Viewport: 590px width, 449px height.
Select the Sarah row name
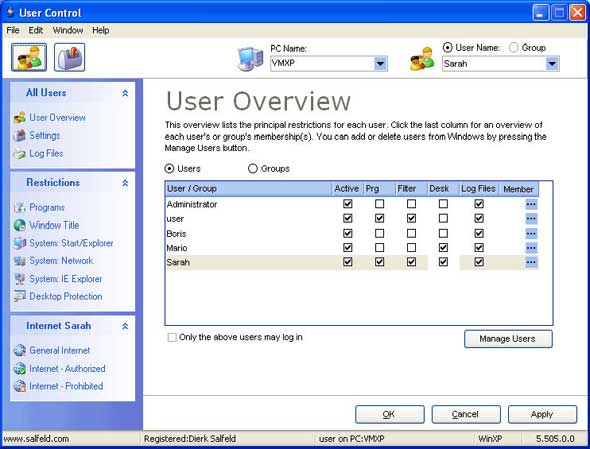click(x=178, y=262)
